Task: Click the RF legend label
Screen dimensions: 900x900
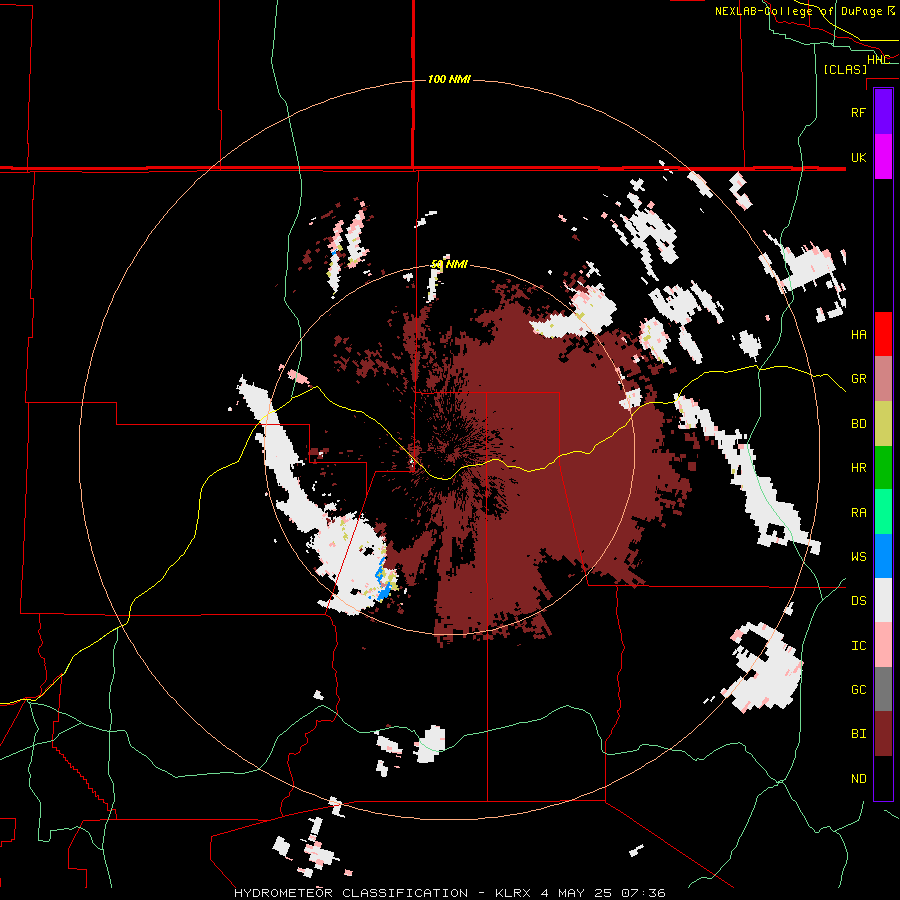Action: 858,112
